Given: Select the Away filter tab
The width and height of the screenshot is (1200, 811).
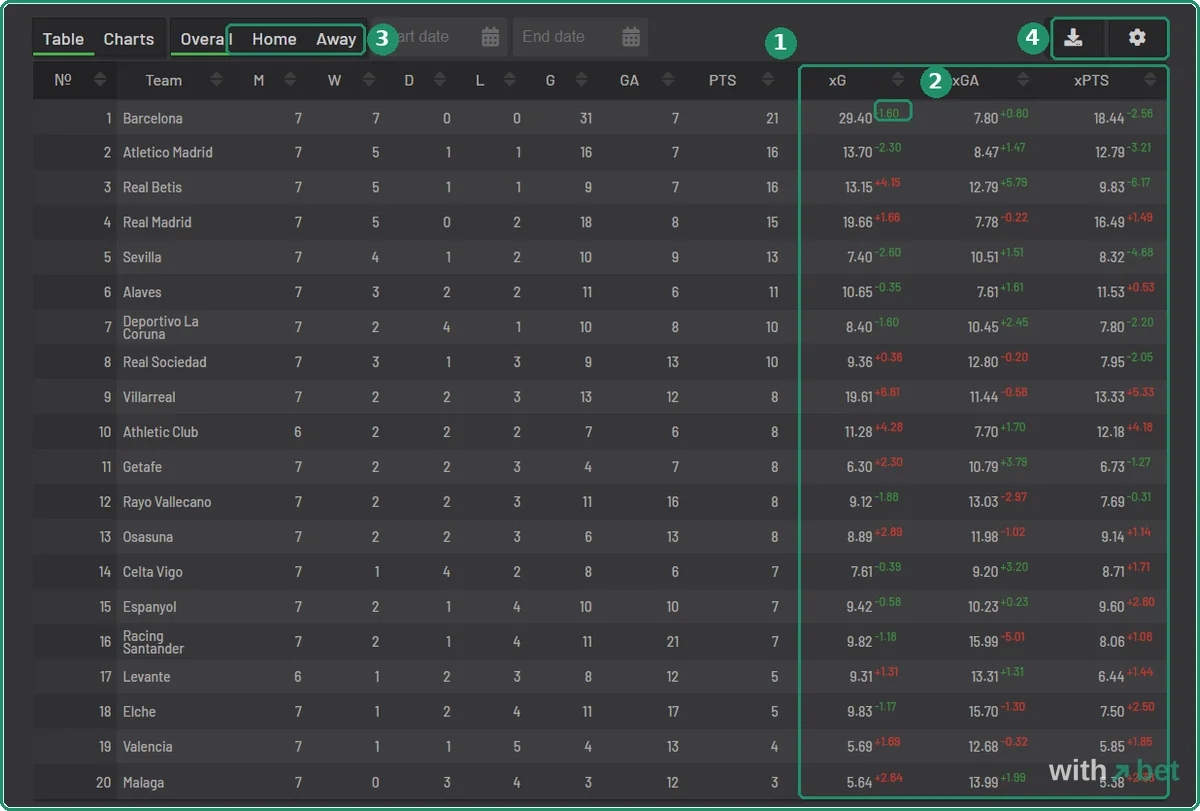Looking at the screenshot, I should 336,39.
